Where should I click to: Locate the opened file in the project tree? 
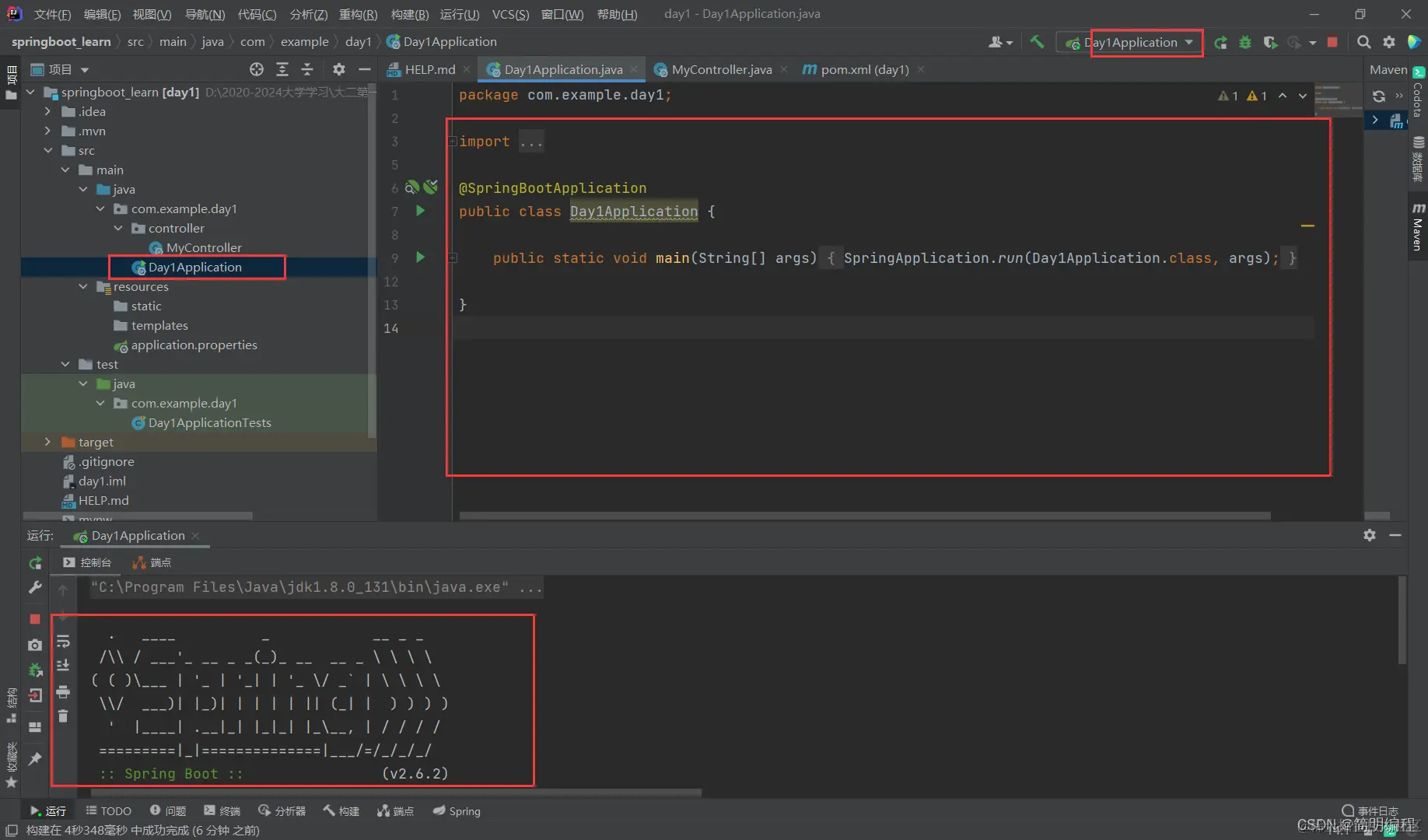click(256, 69)
